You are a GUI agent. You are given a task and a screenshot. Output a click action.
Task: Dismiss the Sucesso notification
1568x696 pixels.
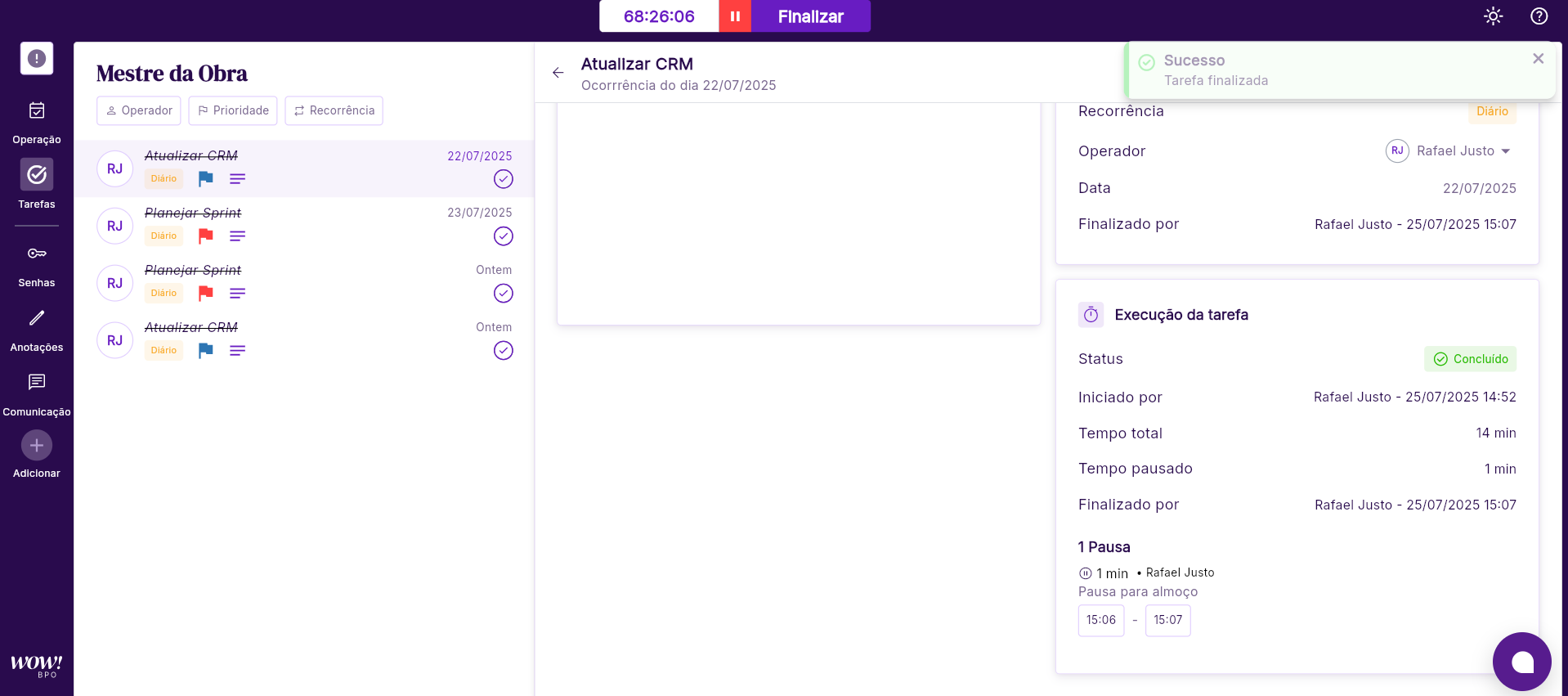point(1538,59)
